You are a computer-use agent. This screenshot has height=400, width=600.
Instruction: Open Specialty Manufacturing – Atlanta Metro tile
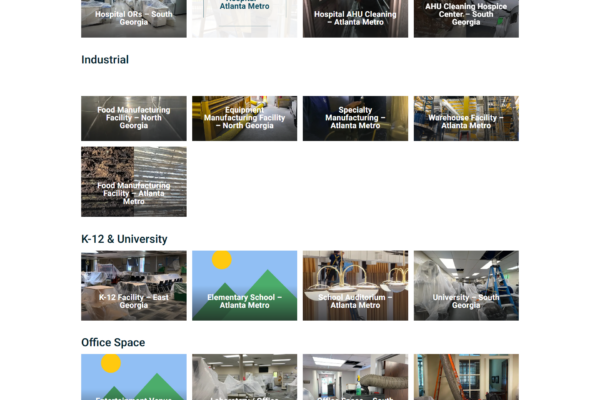(x=355, y=118)
